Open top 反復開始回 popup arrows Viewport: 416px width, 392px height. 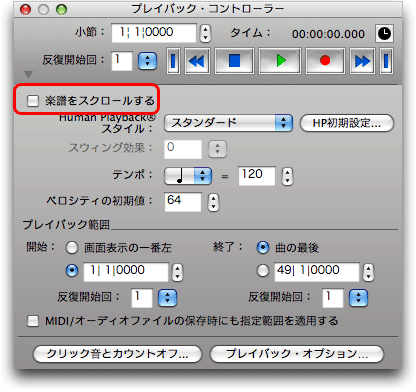pos(147,61)
